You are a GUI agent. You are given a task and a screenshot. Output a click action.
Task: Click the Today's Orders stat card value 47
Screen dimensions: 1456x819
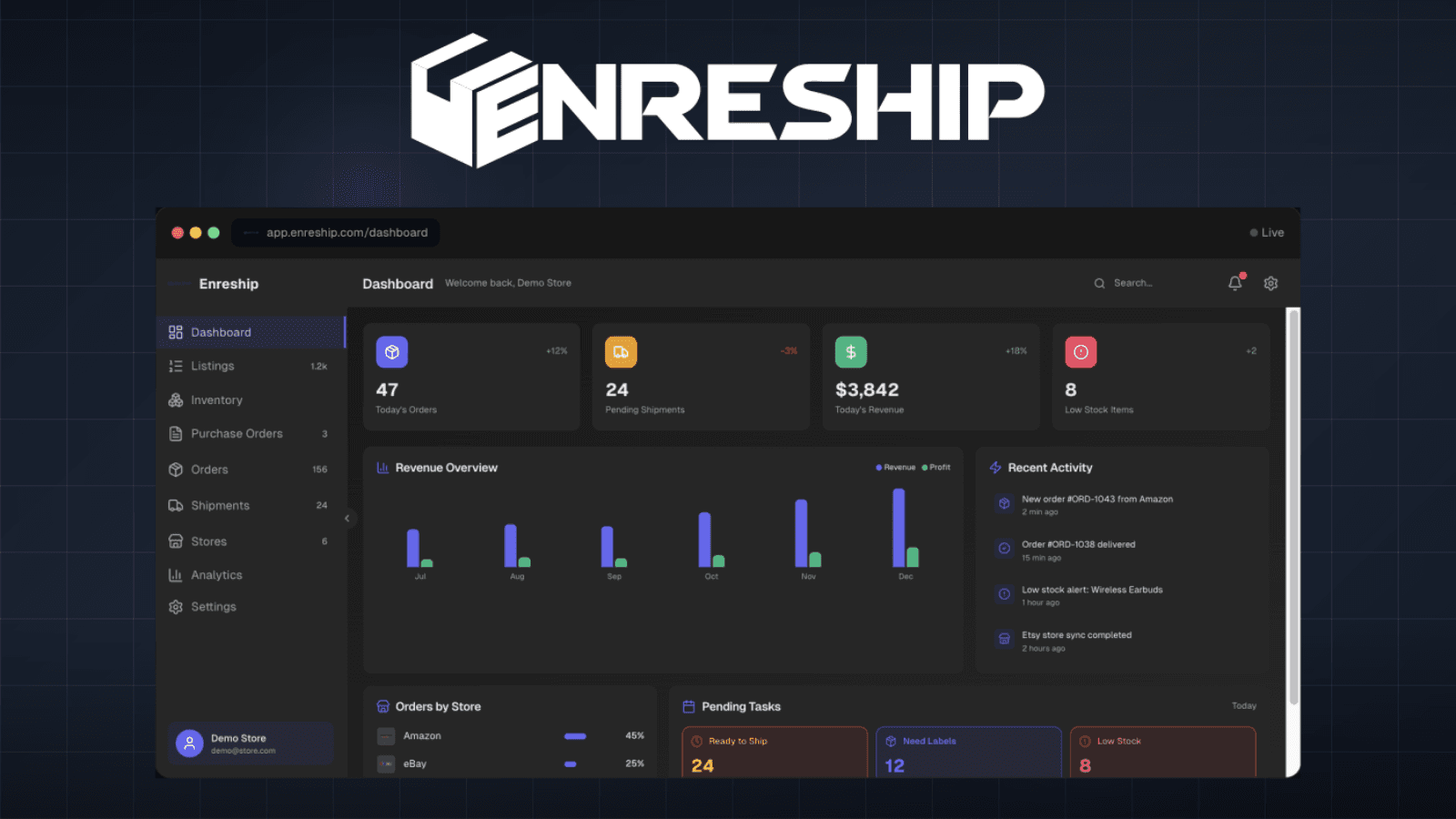pos(387,390)
